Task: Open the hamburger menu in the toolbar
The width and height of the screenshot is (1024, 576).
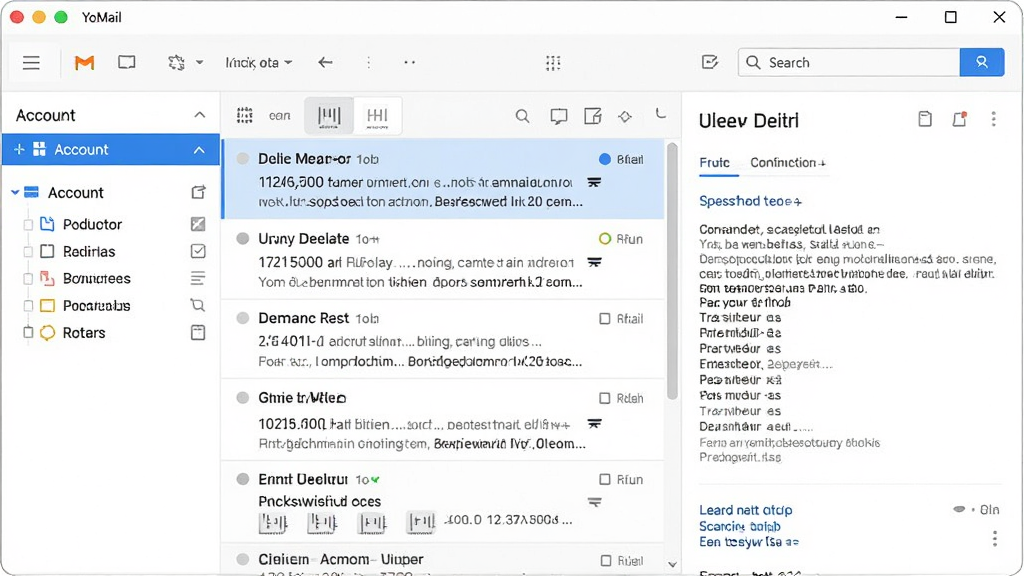Action: pos(31,63)
